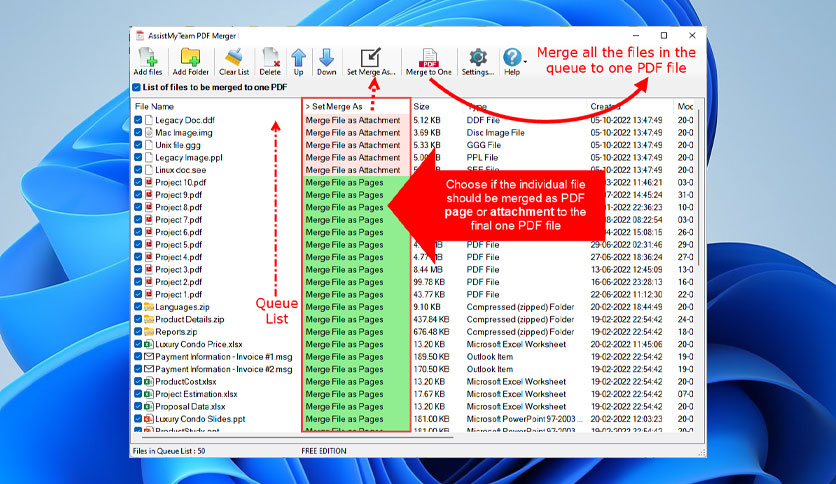836x484 pixels.
Task: Click the Excel icon of Proposal Data.xlsx
Action: 149,406
